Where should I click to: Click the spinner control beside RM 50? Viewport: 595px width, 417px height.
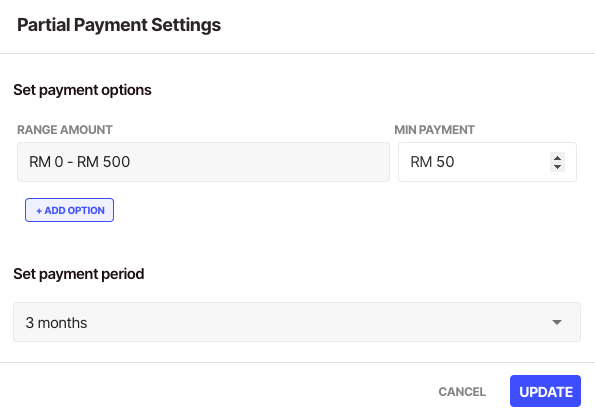coord(557,162)
